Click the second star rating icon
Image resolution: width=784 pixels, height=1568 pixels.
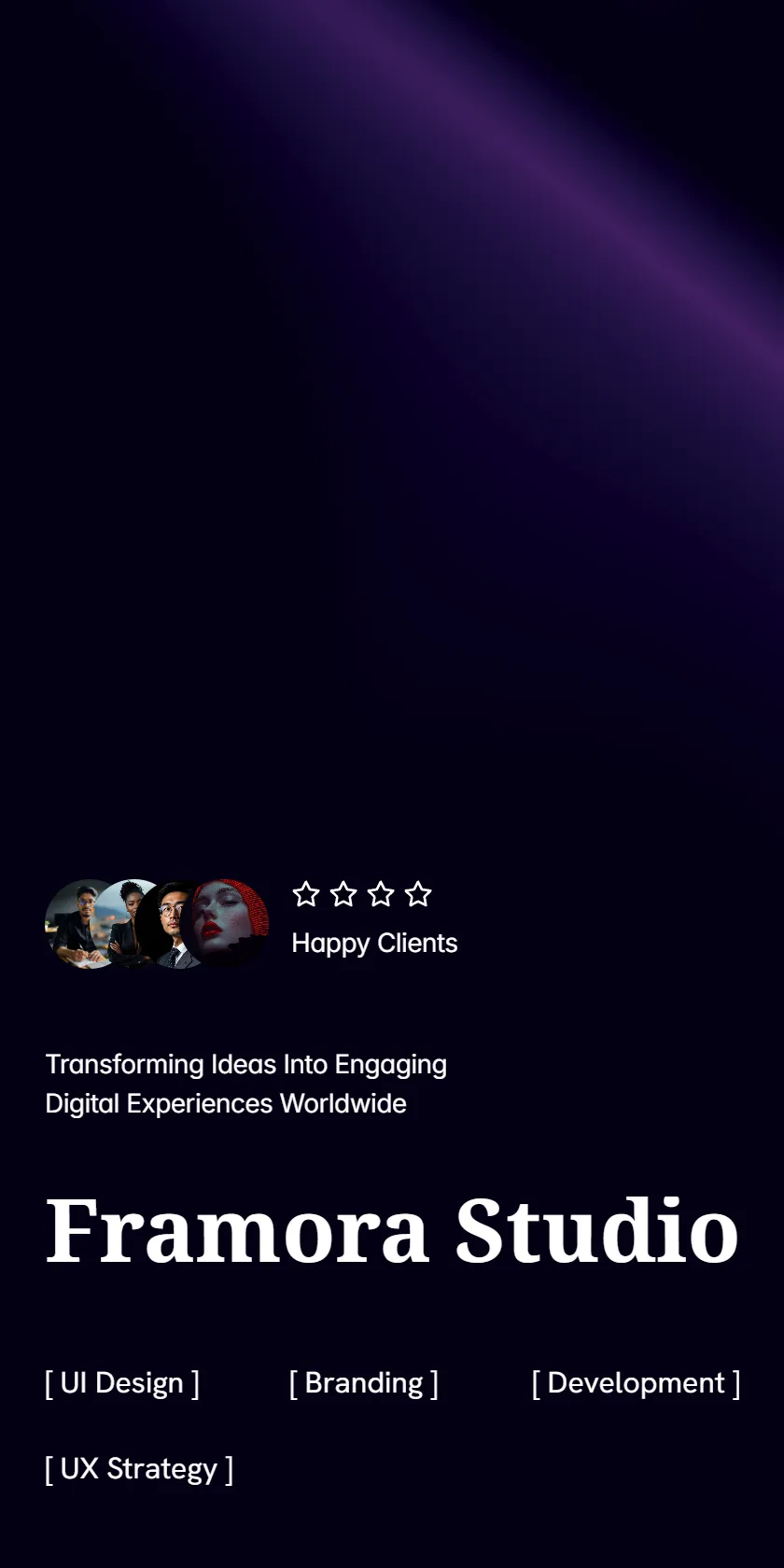pos(343,894)
